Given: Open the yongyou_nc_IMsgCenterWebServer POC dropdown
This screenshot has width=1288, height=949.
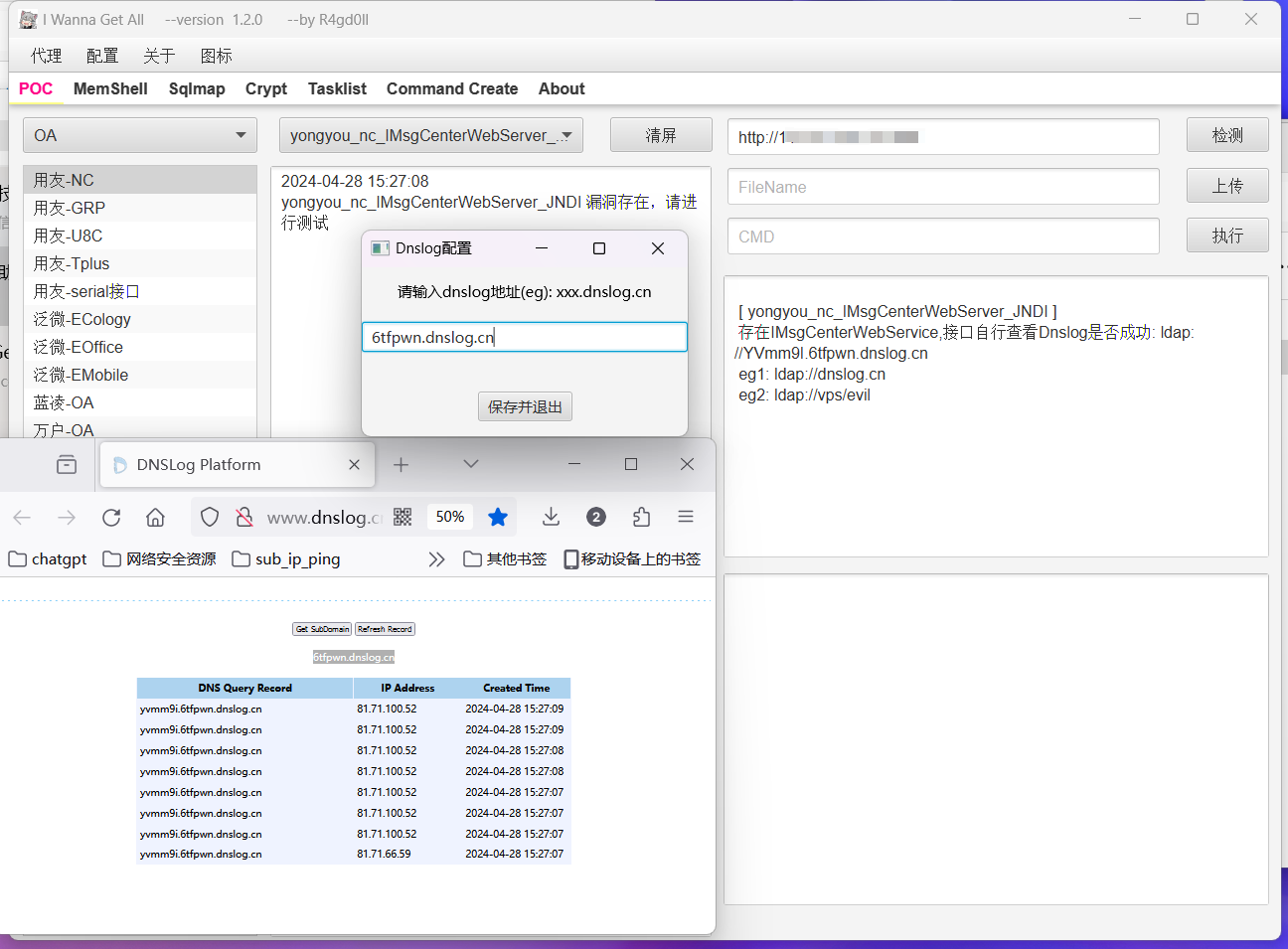Looking at the screenshot, I should point(430,134).
